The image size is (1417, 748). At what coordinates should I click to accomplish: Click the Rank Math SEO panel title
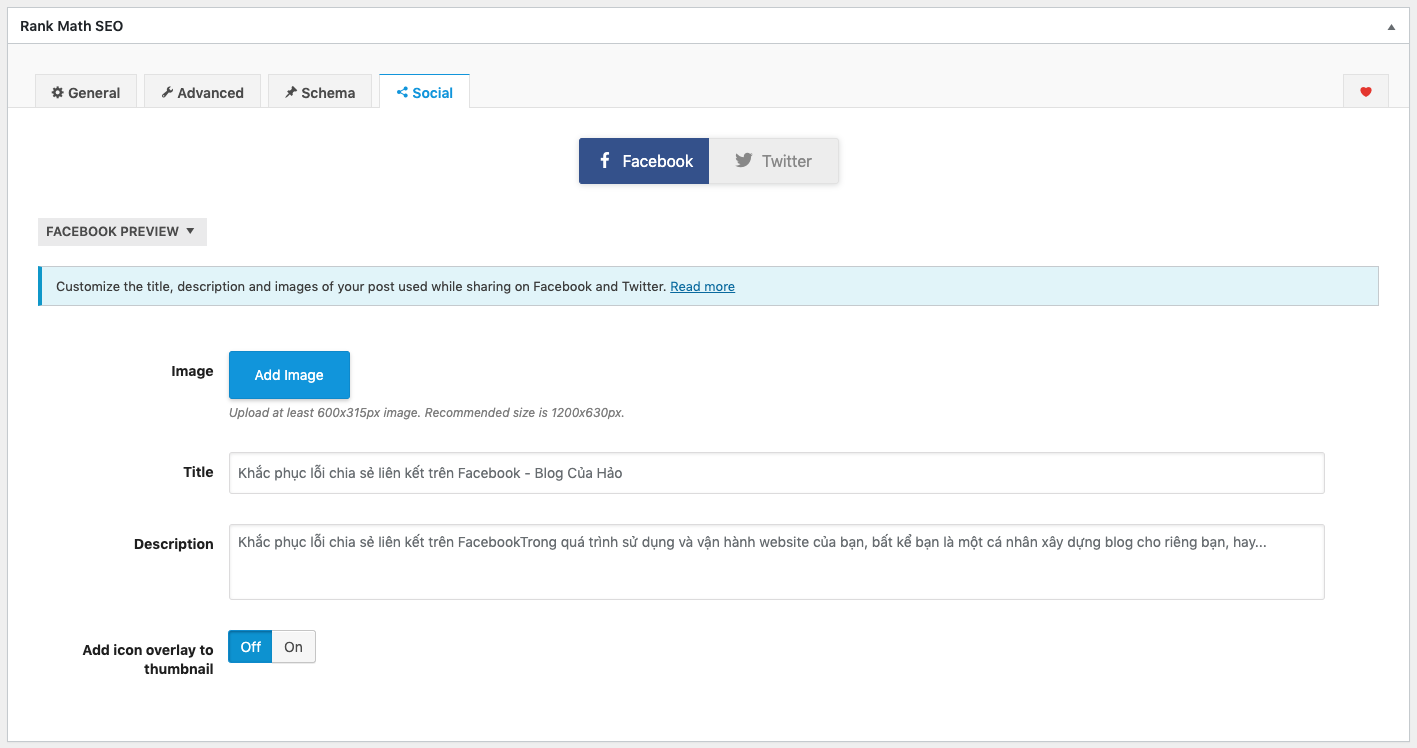click(72, 26)
